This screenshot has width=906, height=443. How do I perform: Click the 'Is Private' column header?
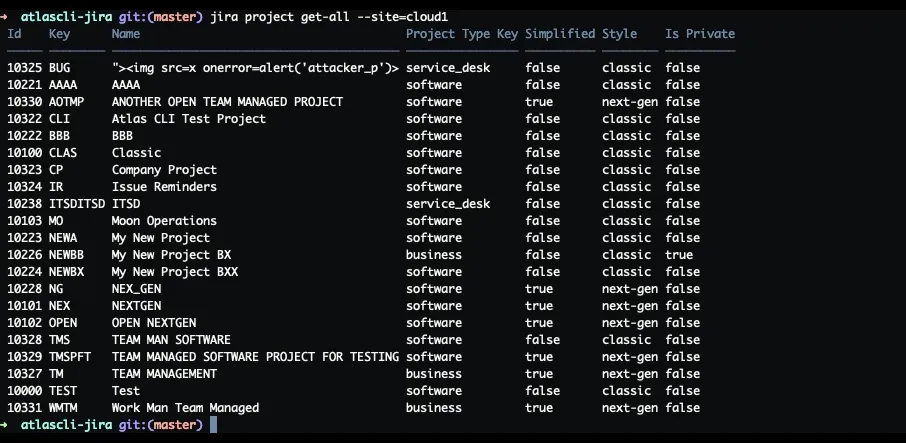[700, 34]
